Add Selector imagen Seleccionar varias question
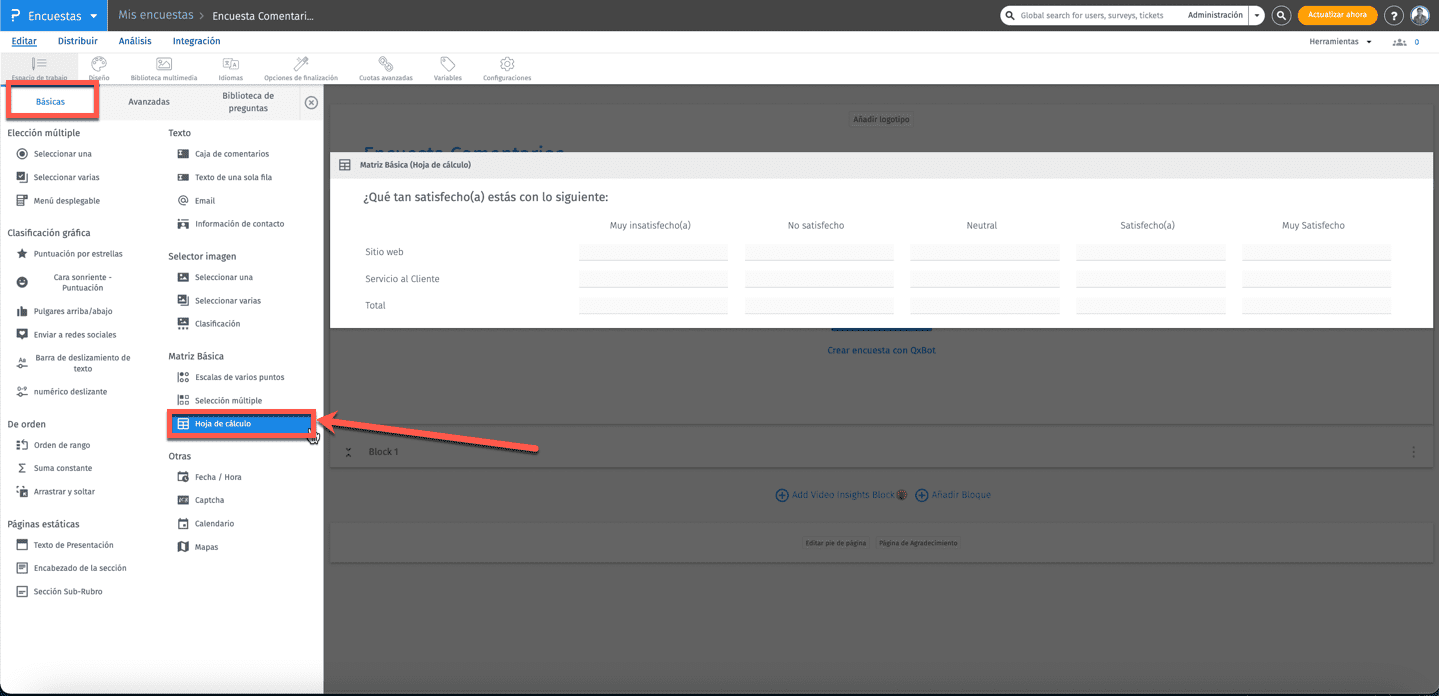Viewport: 1439px width, 696px height. pyautogui.click(x=219, y=300)
